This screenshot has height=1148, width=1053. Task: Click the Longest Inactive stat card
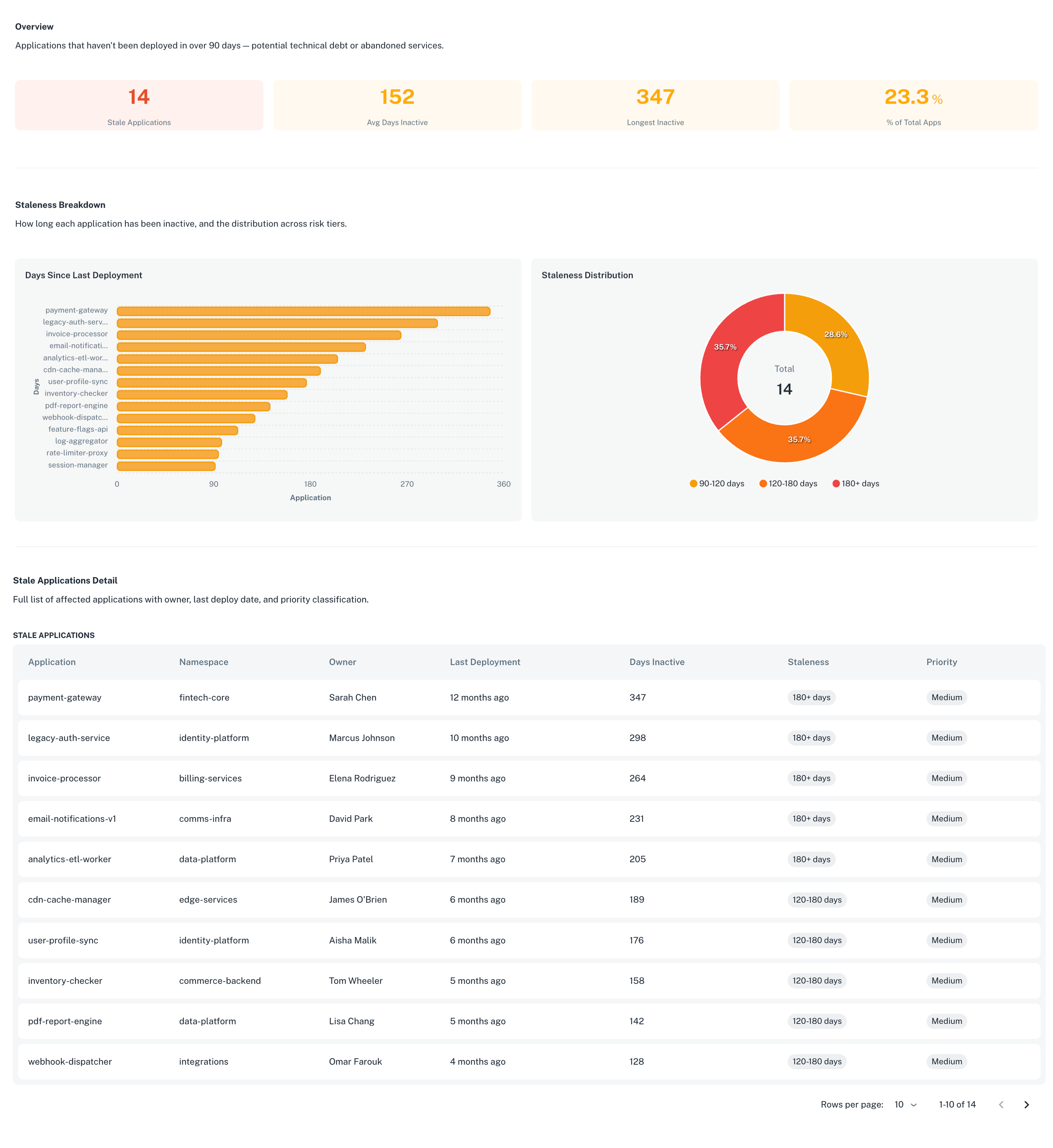pos(655,105)
